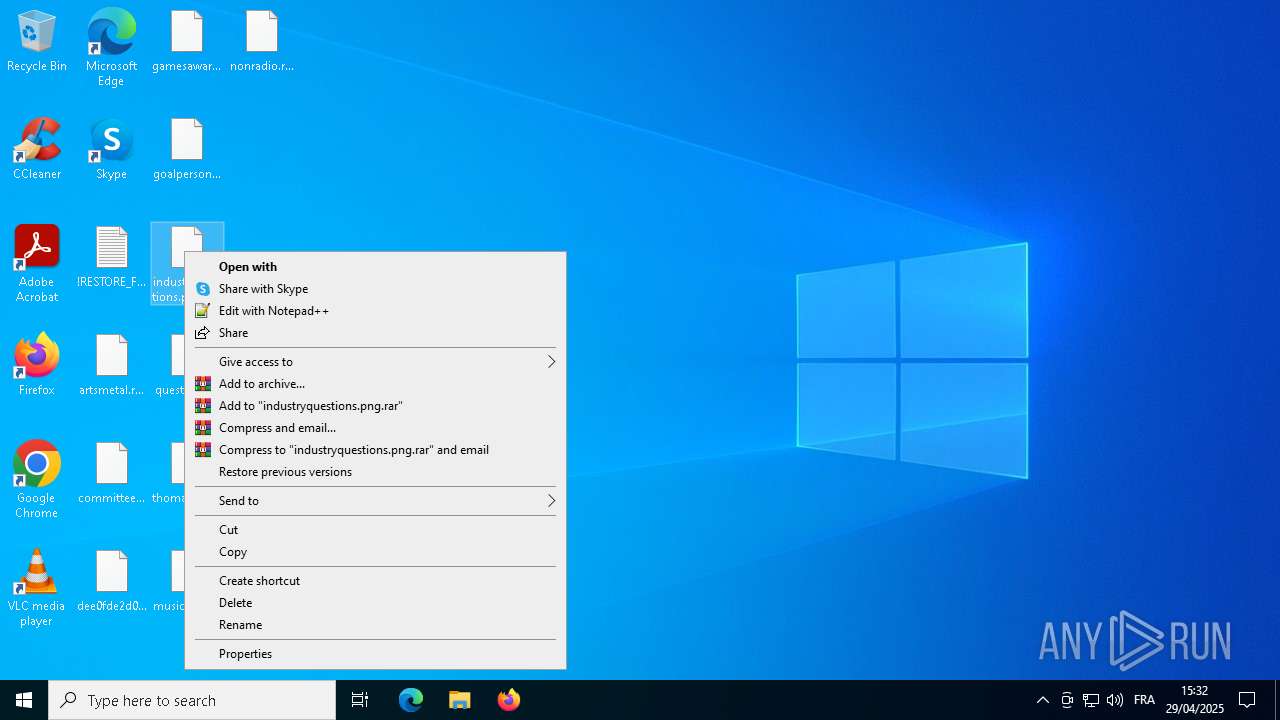The image size is (1280, 720).
Task: Choose Share with Skype menu entry
Action: (x=375, y=289)
